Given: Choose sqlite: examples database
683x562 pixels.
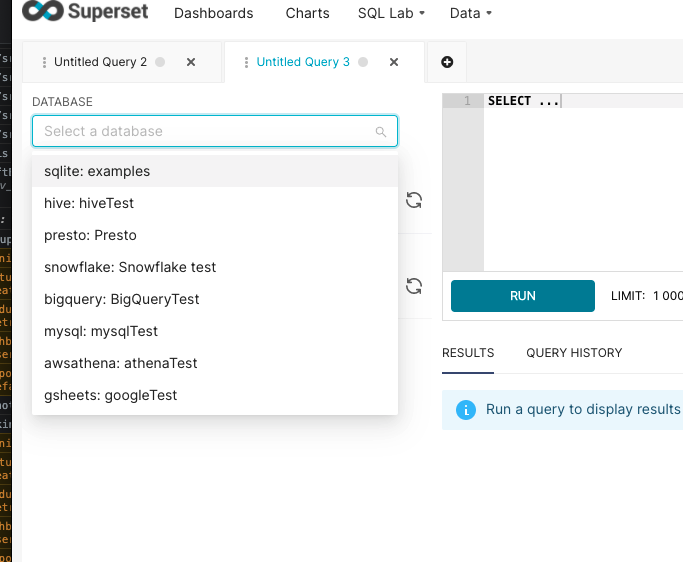Looking at the screenshot, I should 215,171.
